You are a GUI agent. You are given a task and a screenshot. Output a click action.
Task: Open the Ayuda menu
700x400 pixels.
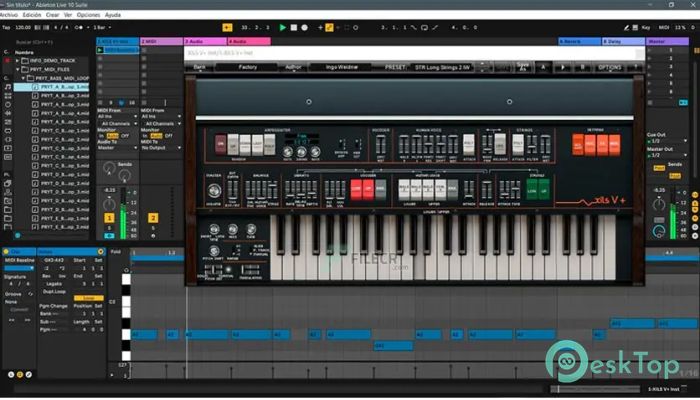pyautogui.click(x=113, y=15)
